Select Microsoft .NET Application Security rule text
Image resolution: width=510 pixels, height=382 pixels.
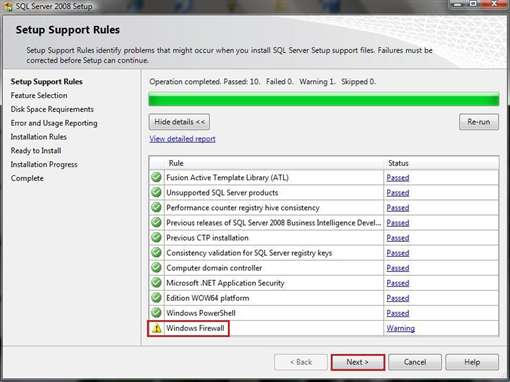tap(225, 283)
